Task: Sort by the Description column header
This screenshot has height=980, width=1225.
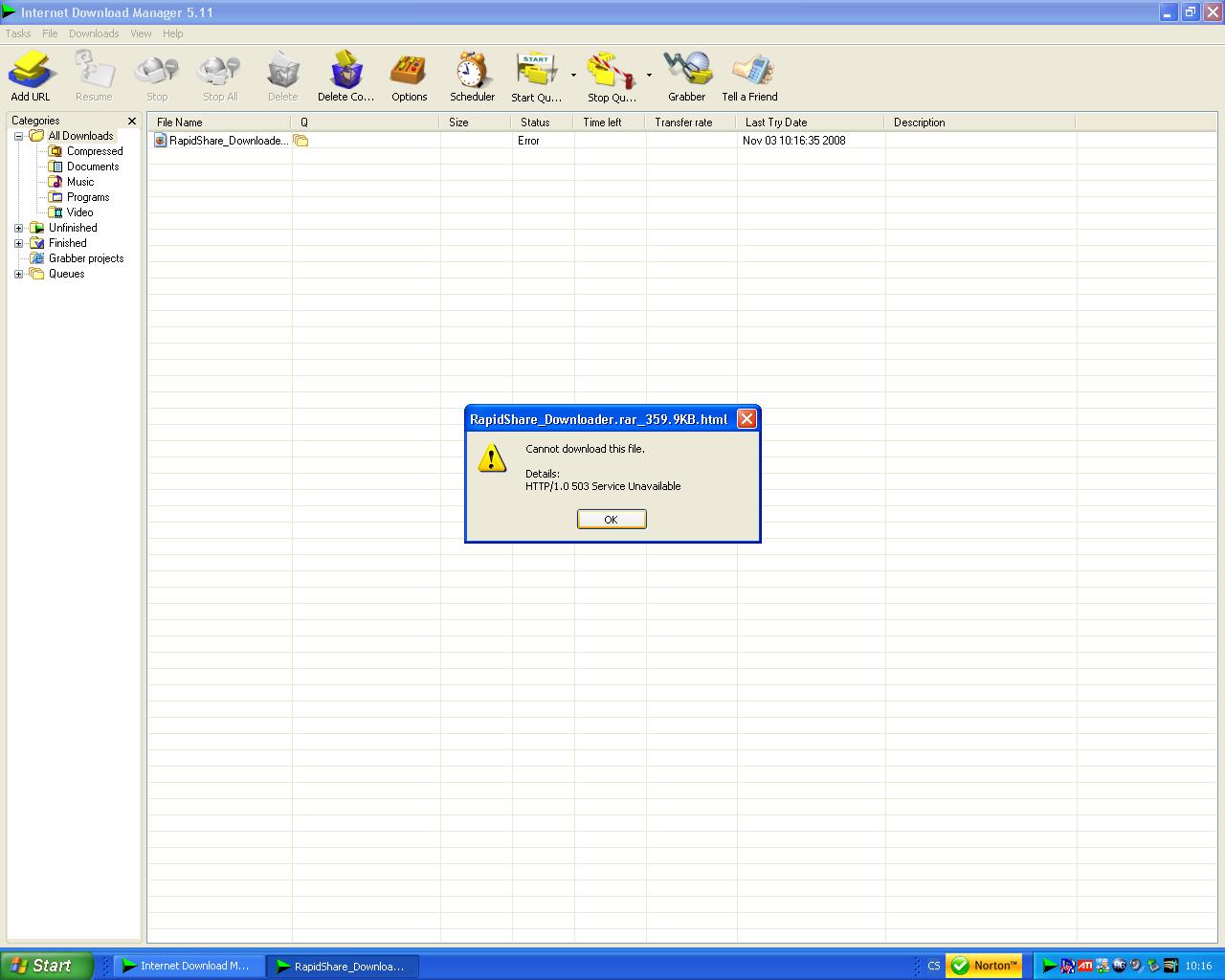Action: pos(980,122)
